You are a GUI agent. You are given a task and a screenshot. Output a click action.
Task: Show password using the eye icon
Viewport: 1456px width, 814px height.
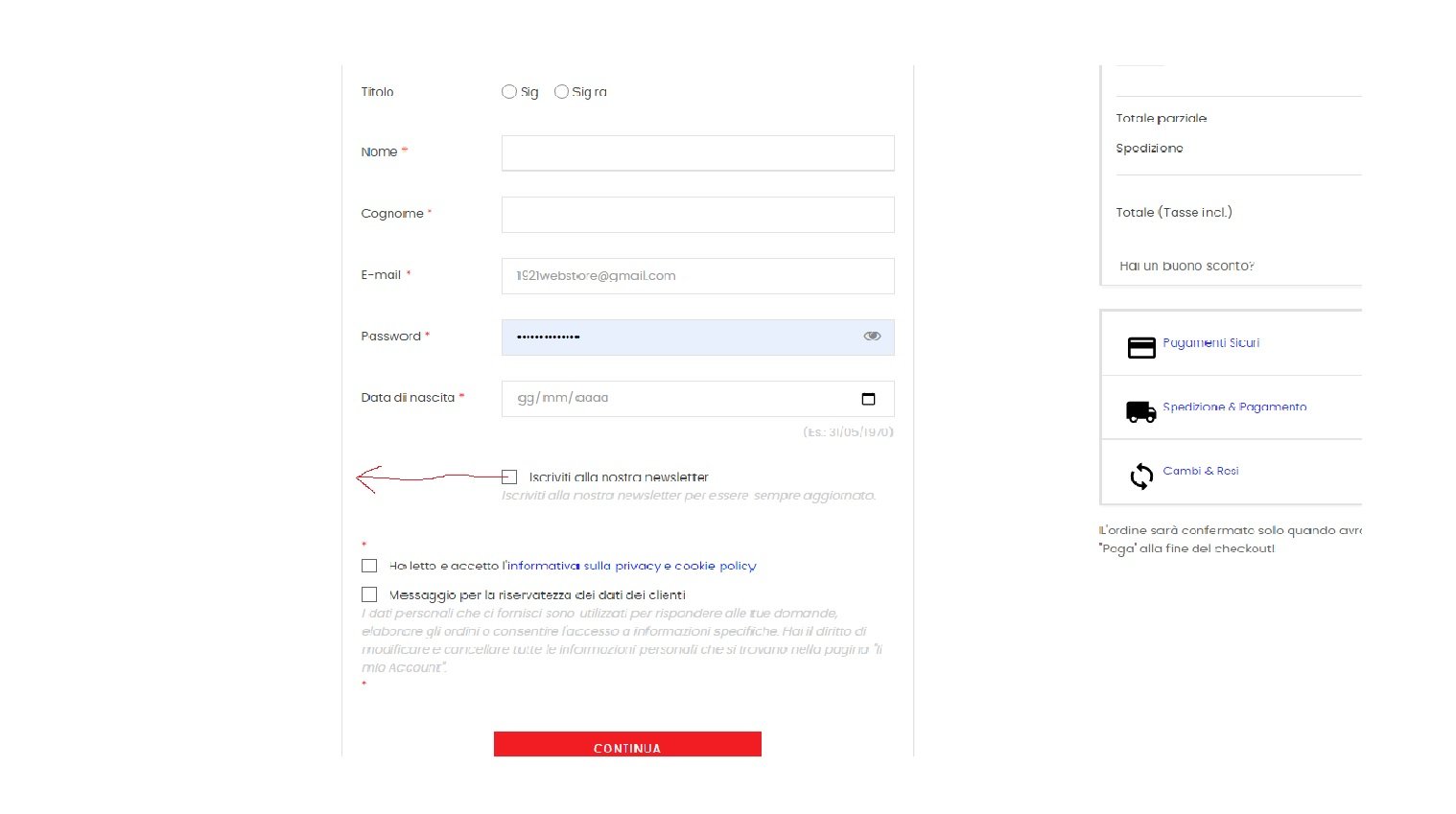pos(871,337)
